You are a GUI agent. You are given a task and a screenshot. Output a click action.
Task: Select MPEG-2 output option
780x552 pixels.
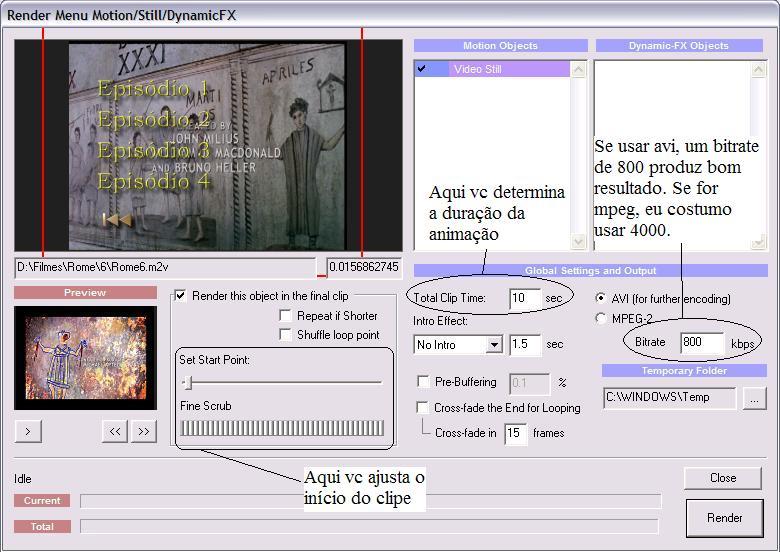[600, 318]
